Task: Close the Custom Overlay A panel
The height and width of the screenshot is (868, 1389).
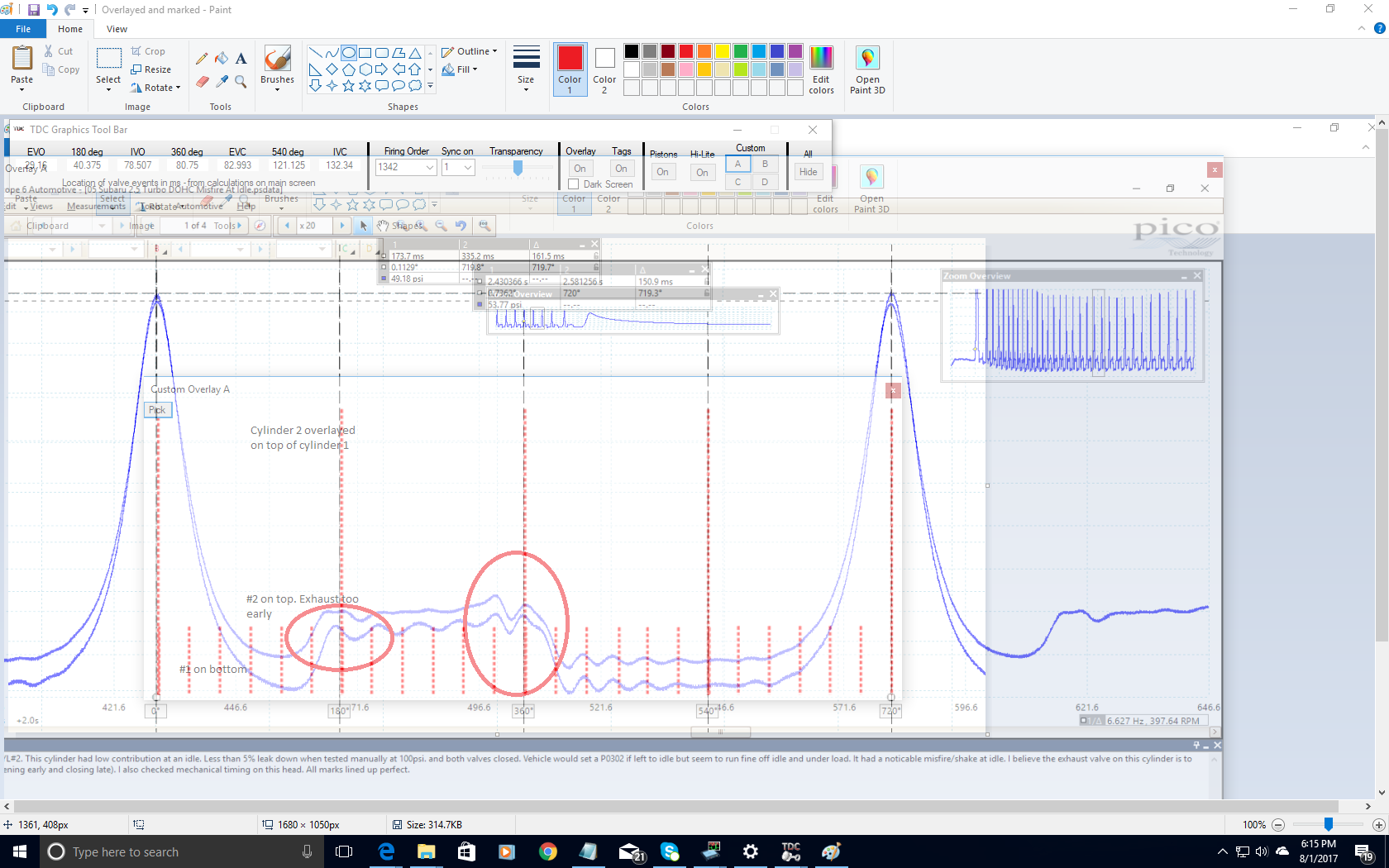Action: 893,390
